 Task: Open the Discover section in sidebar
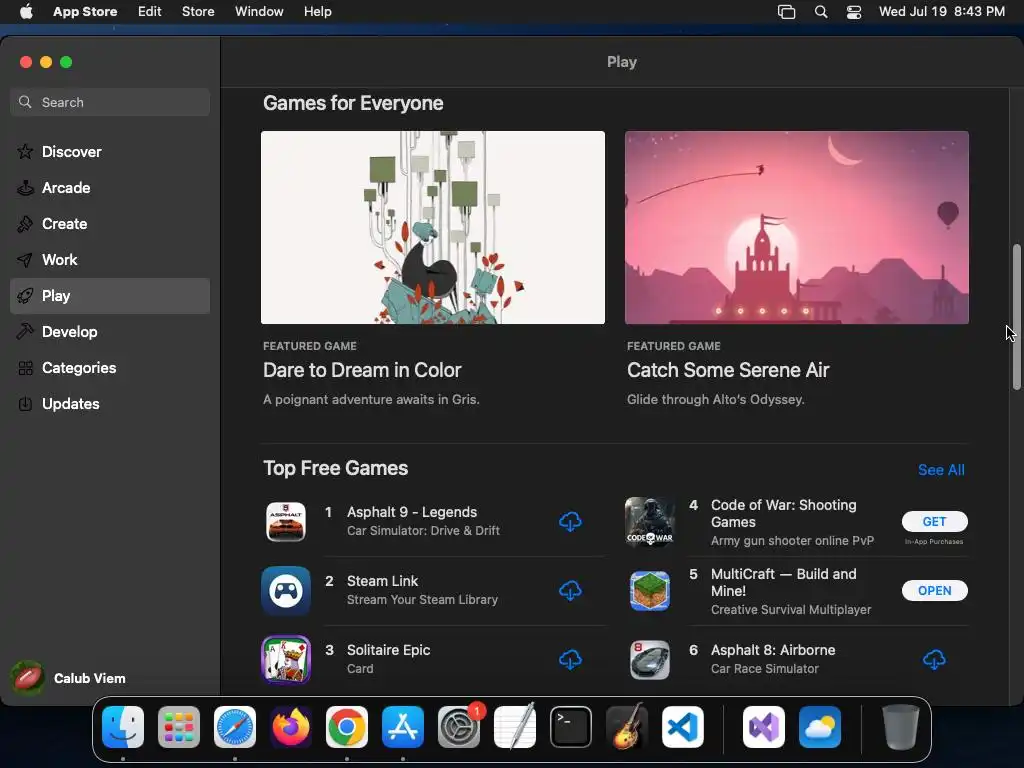click(x=110, y=152)
